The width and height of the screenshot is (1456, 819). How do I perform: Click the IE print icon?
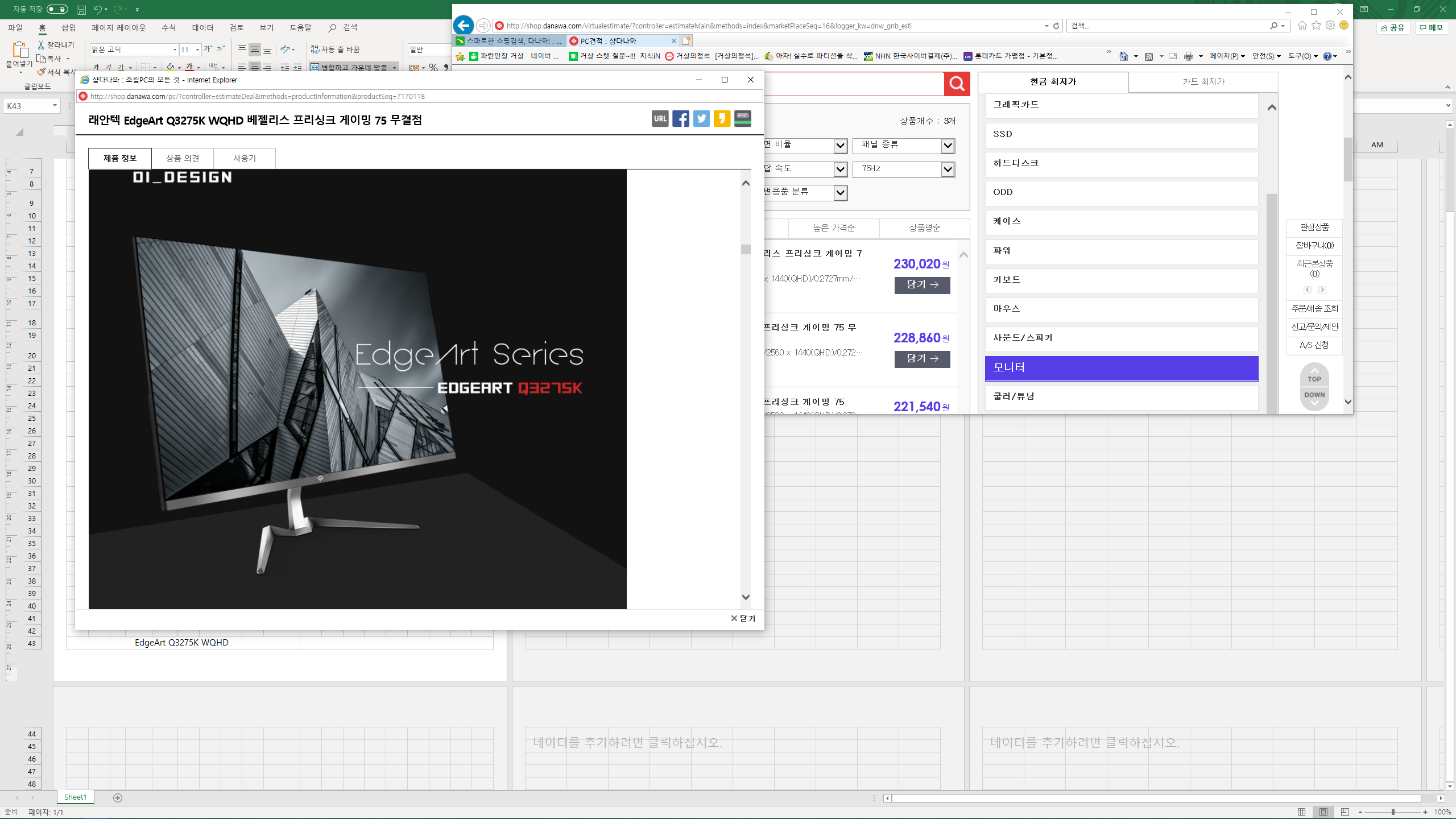tap(1189, 56)
